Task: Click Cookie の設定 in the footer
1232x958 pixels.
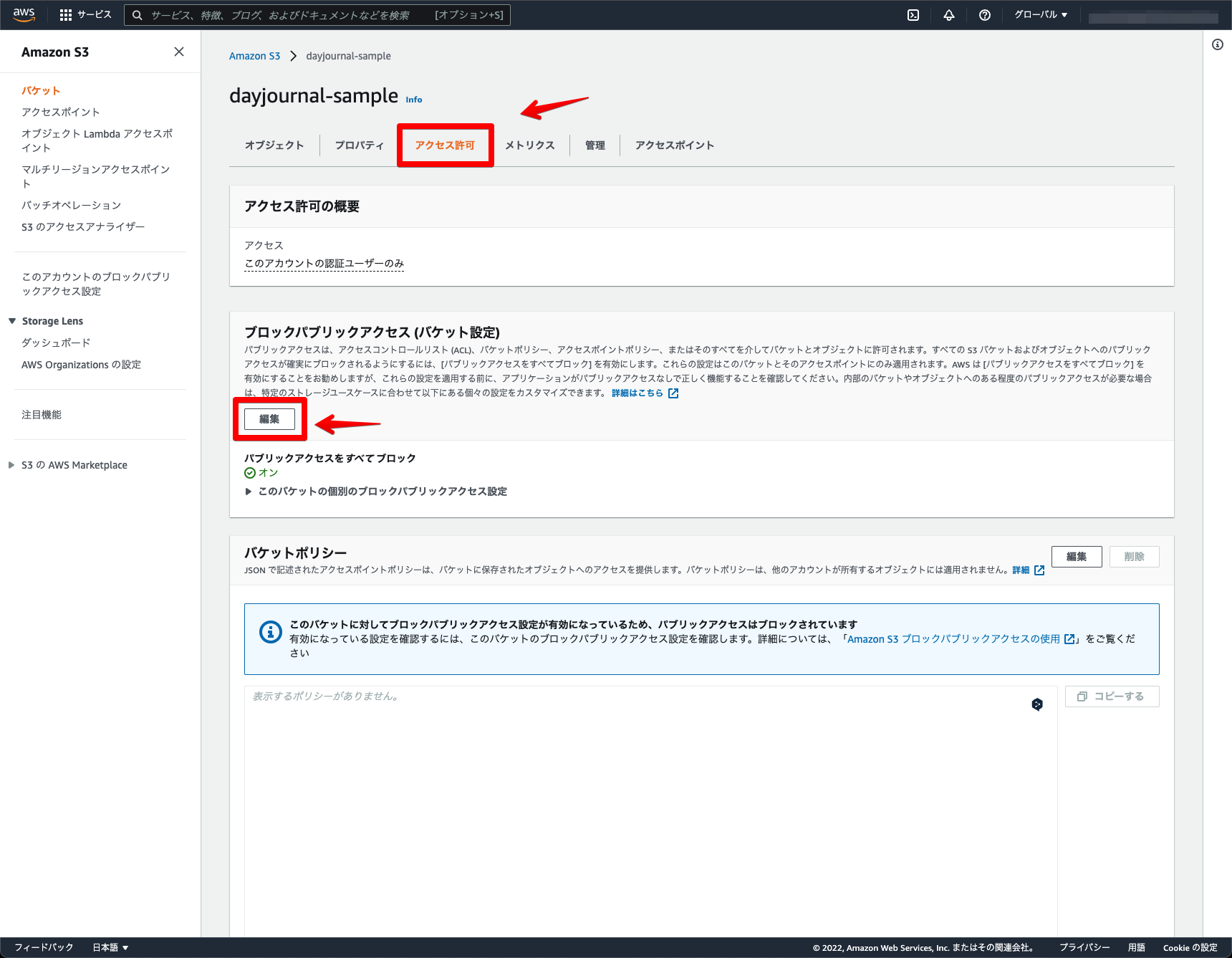Action: coord(1190,947)
